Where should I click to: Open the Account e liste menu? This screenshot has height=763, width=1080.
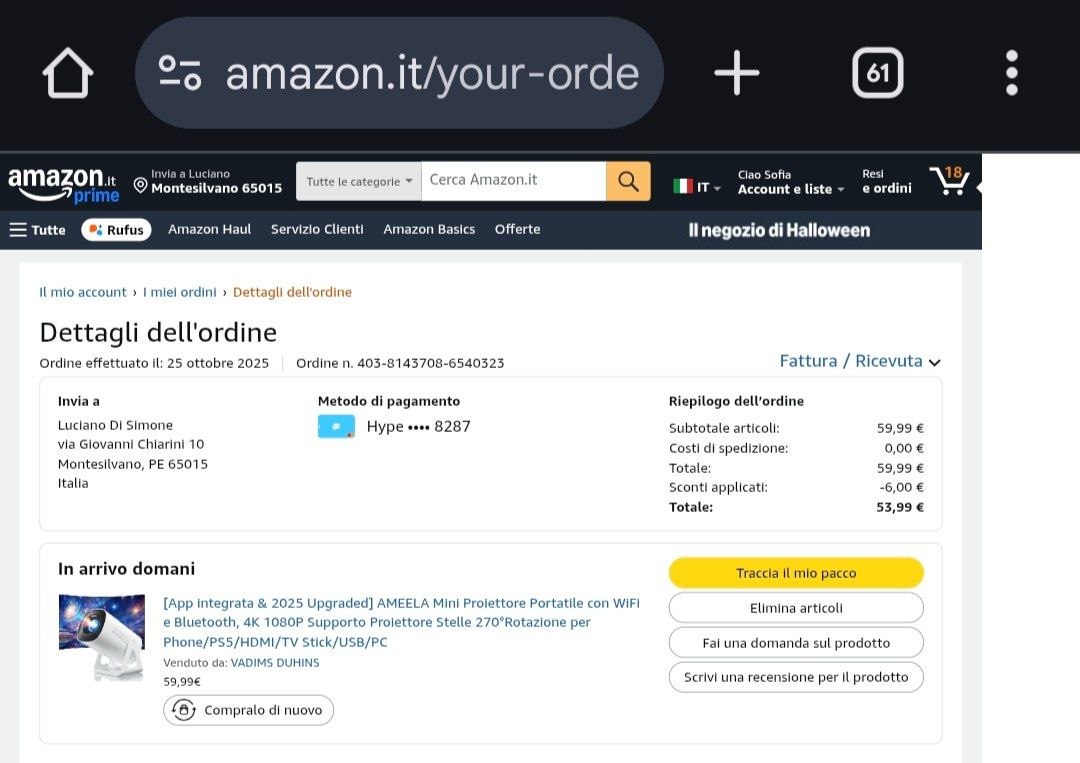[790, 182]
